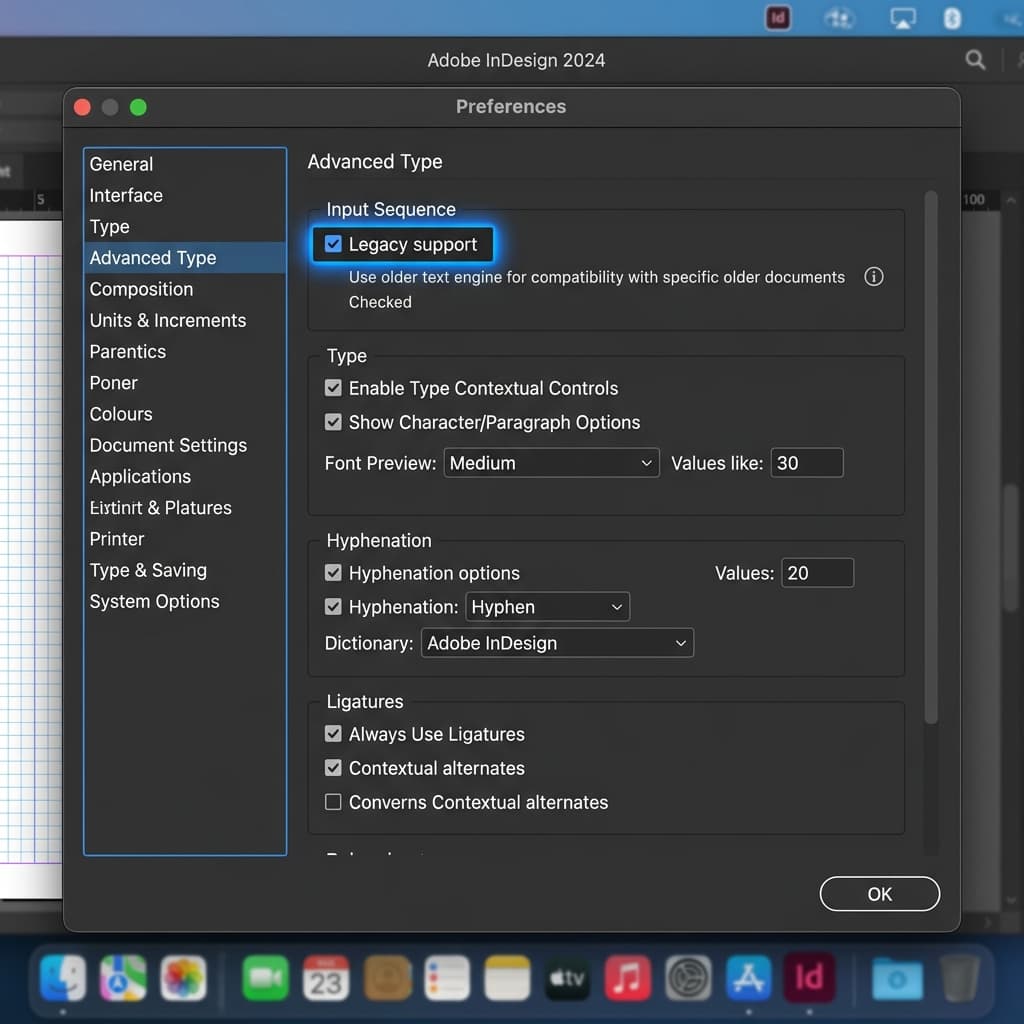Image resolution: width=1024 pixels, height=1024 pixels.
Task: Open App Store from the Dock
Action: [748, 978]
